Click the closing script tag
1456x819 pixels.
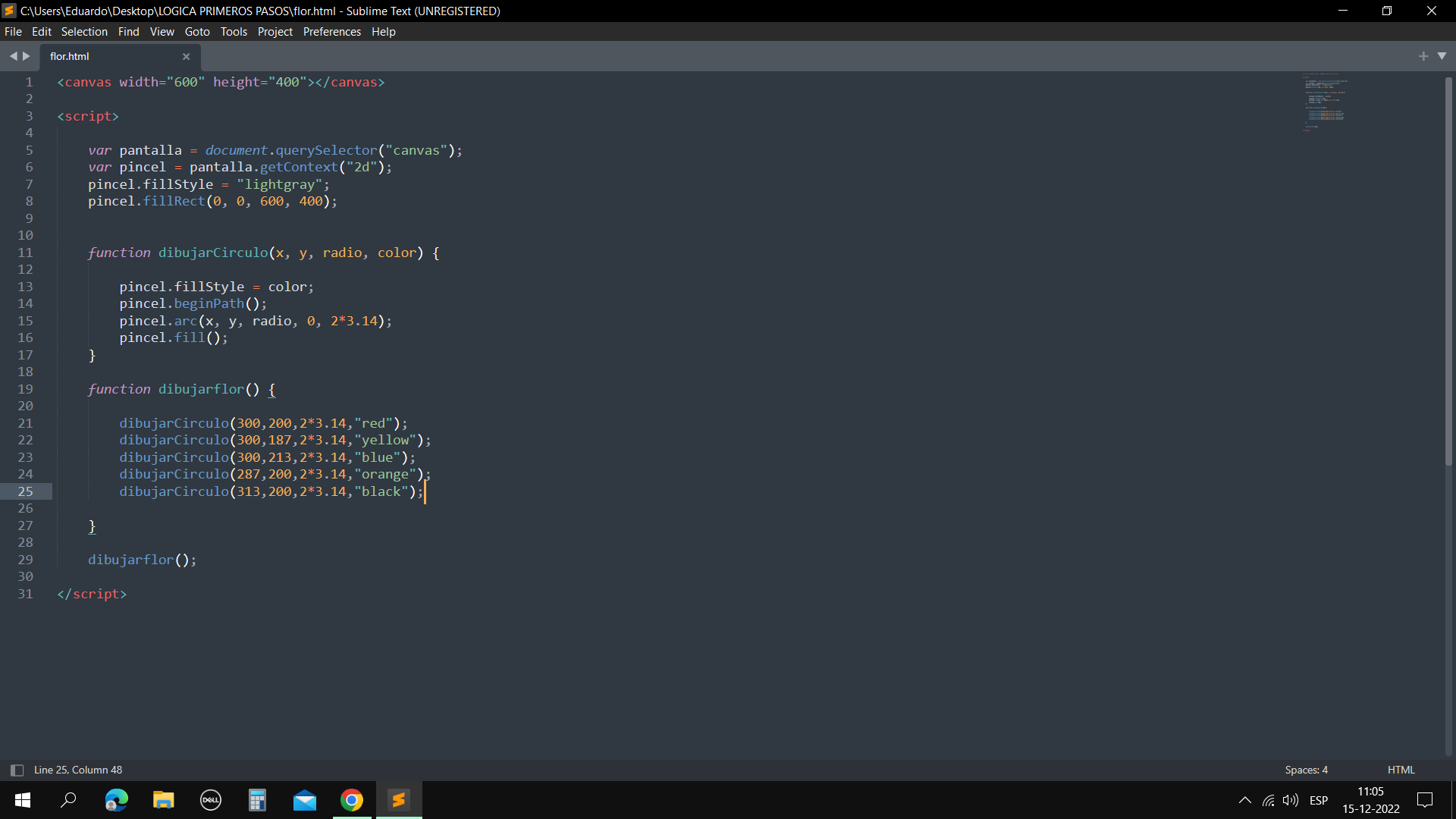[x=92, y=594]
